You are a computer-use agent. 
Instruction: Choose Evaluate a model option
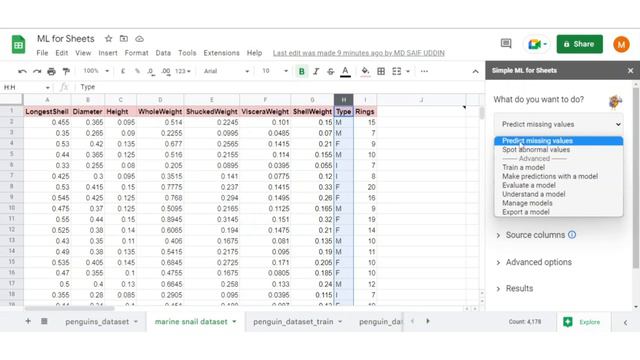(x=529, y=185)
